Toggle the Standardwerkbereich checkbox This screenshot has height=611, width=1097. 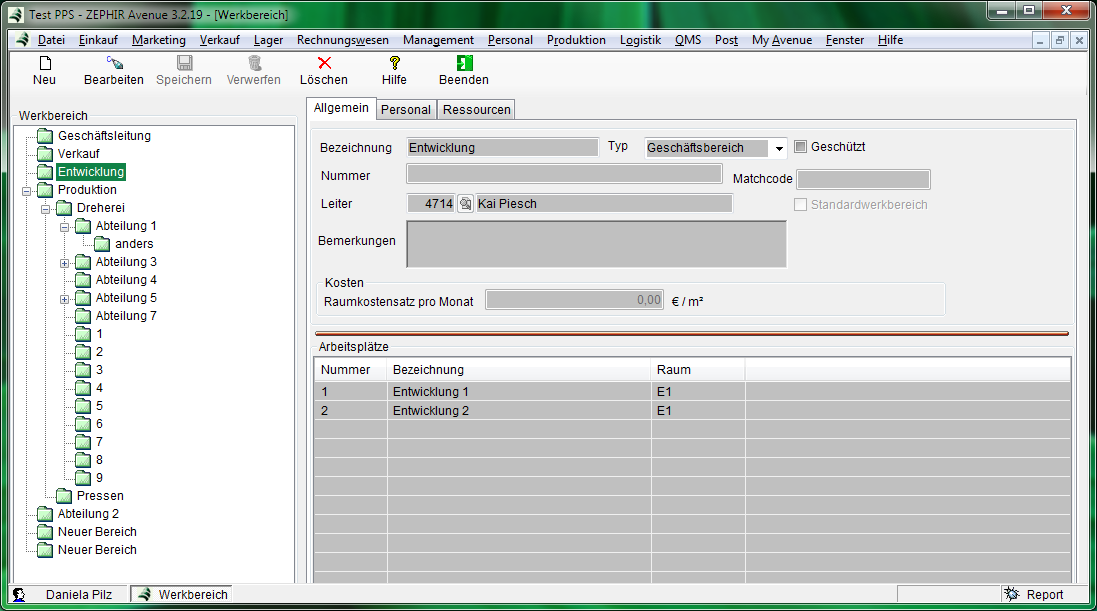pos(800,205)
